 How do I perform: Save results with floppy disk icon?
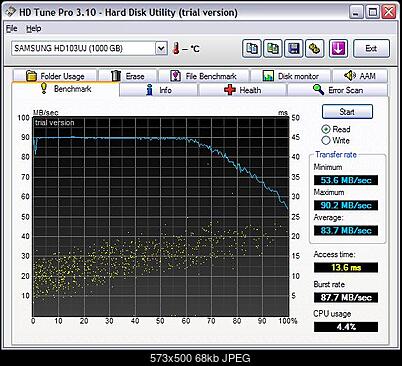point(294,49)
